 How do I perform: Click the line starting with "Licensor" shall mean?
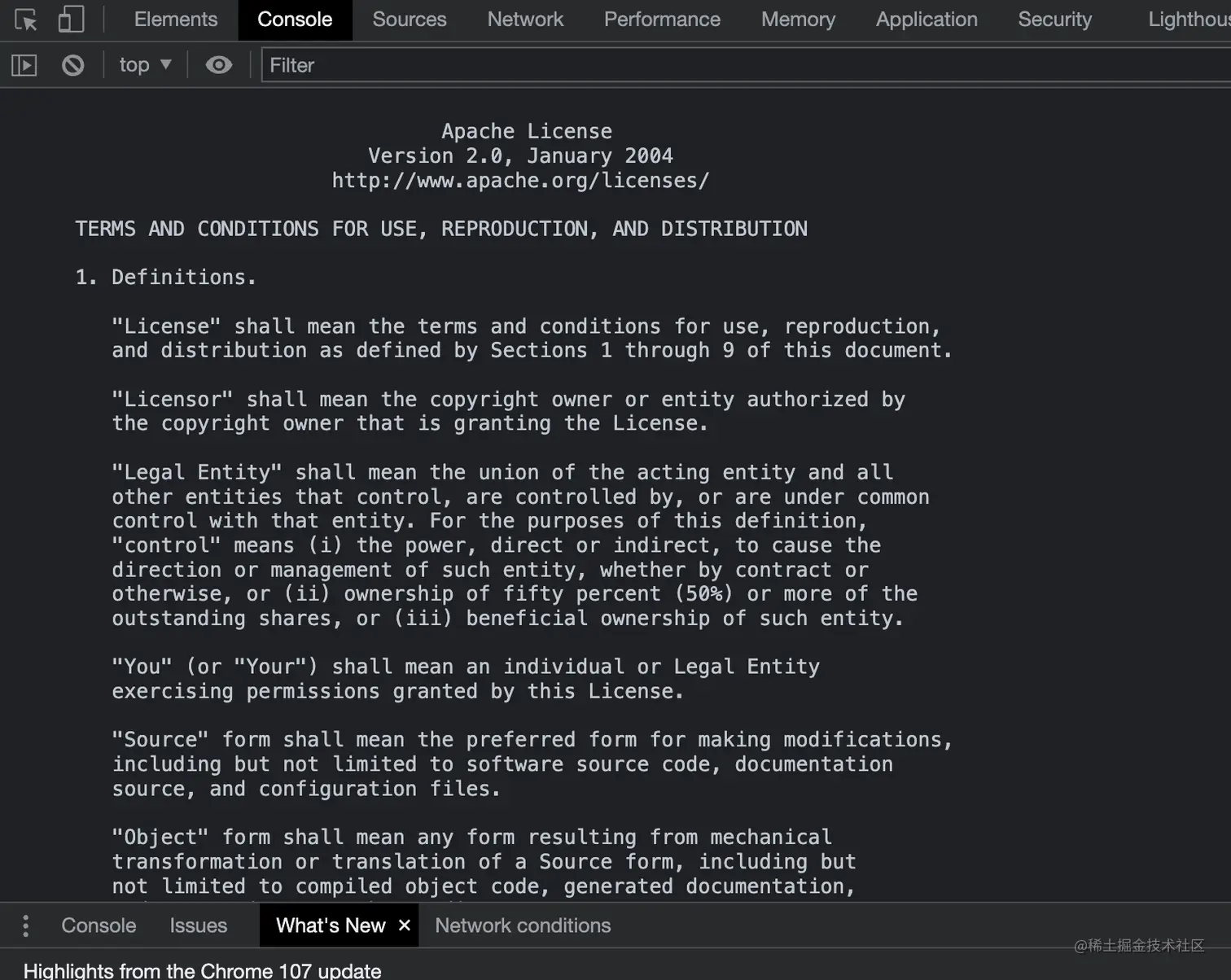(508, 400)
